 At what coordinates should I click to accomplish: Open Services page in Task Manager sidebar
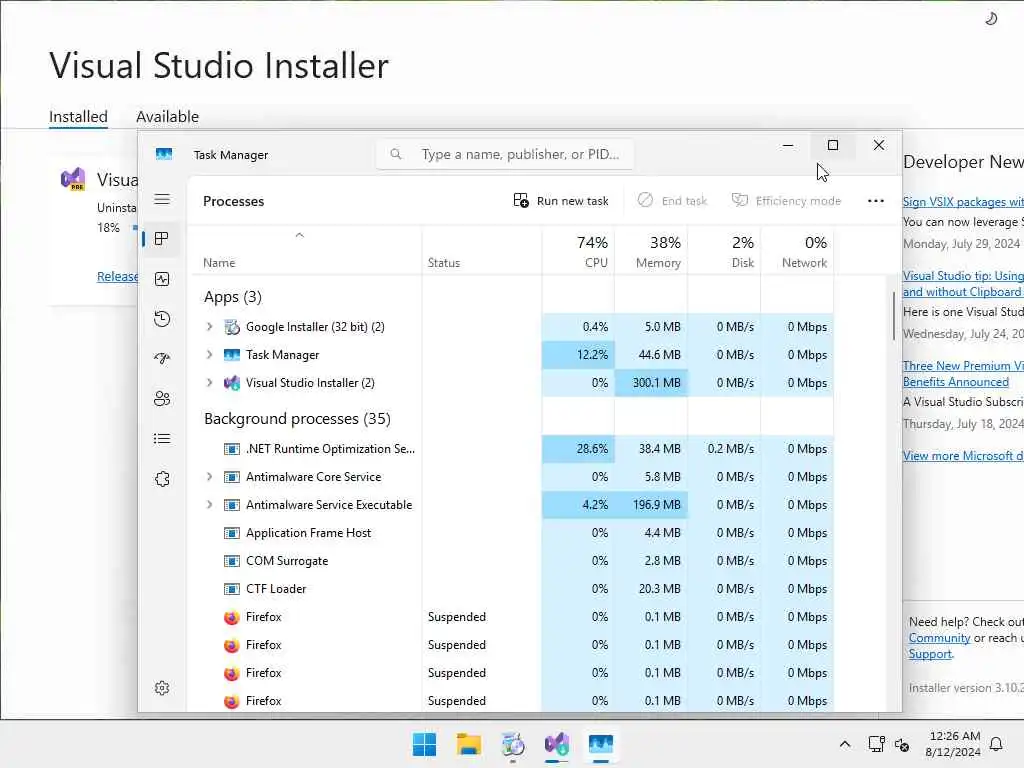coord(162,479)
